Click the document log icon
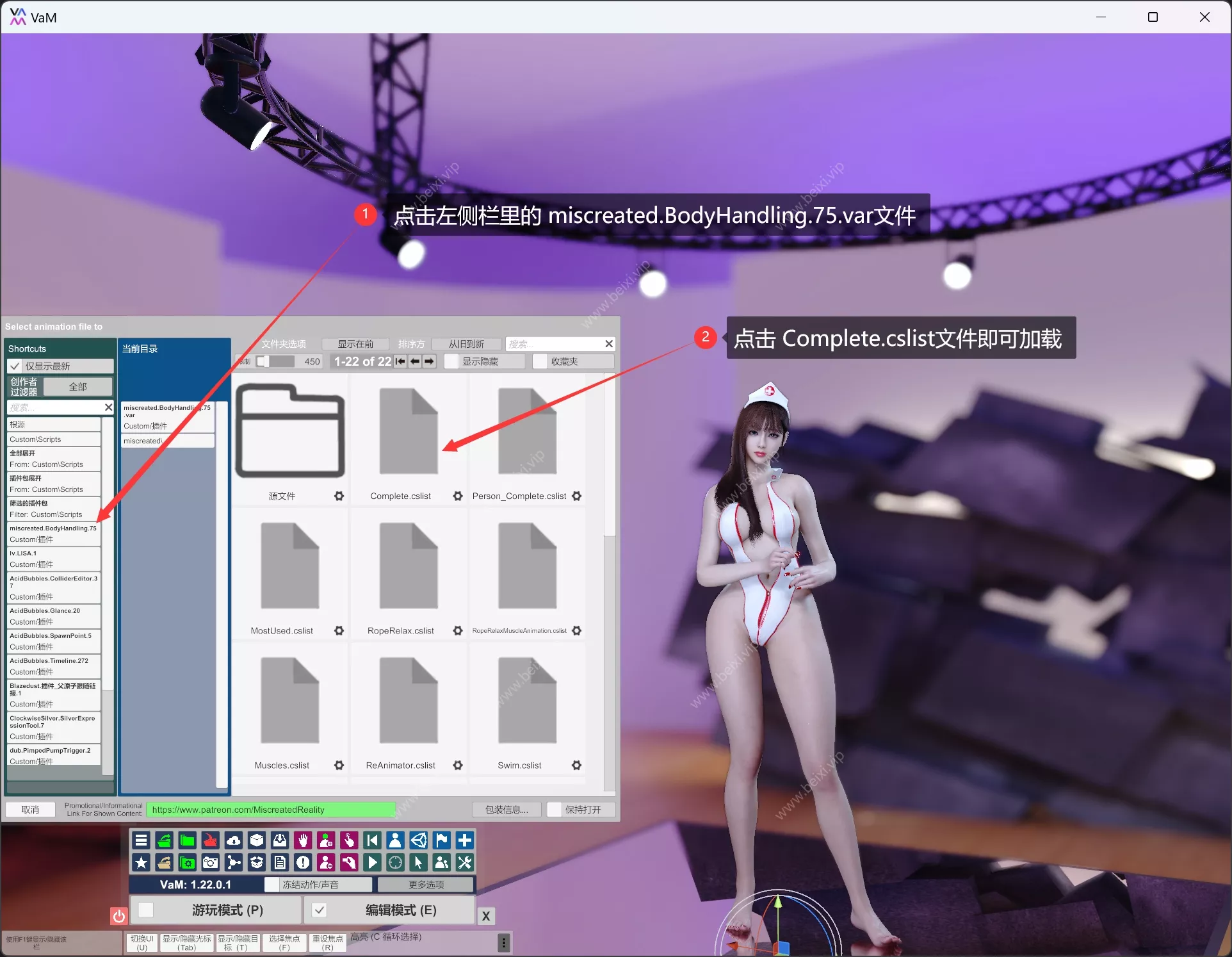The image size is (1232, 957). (280, 862)
